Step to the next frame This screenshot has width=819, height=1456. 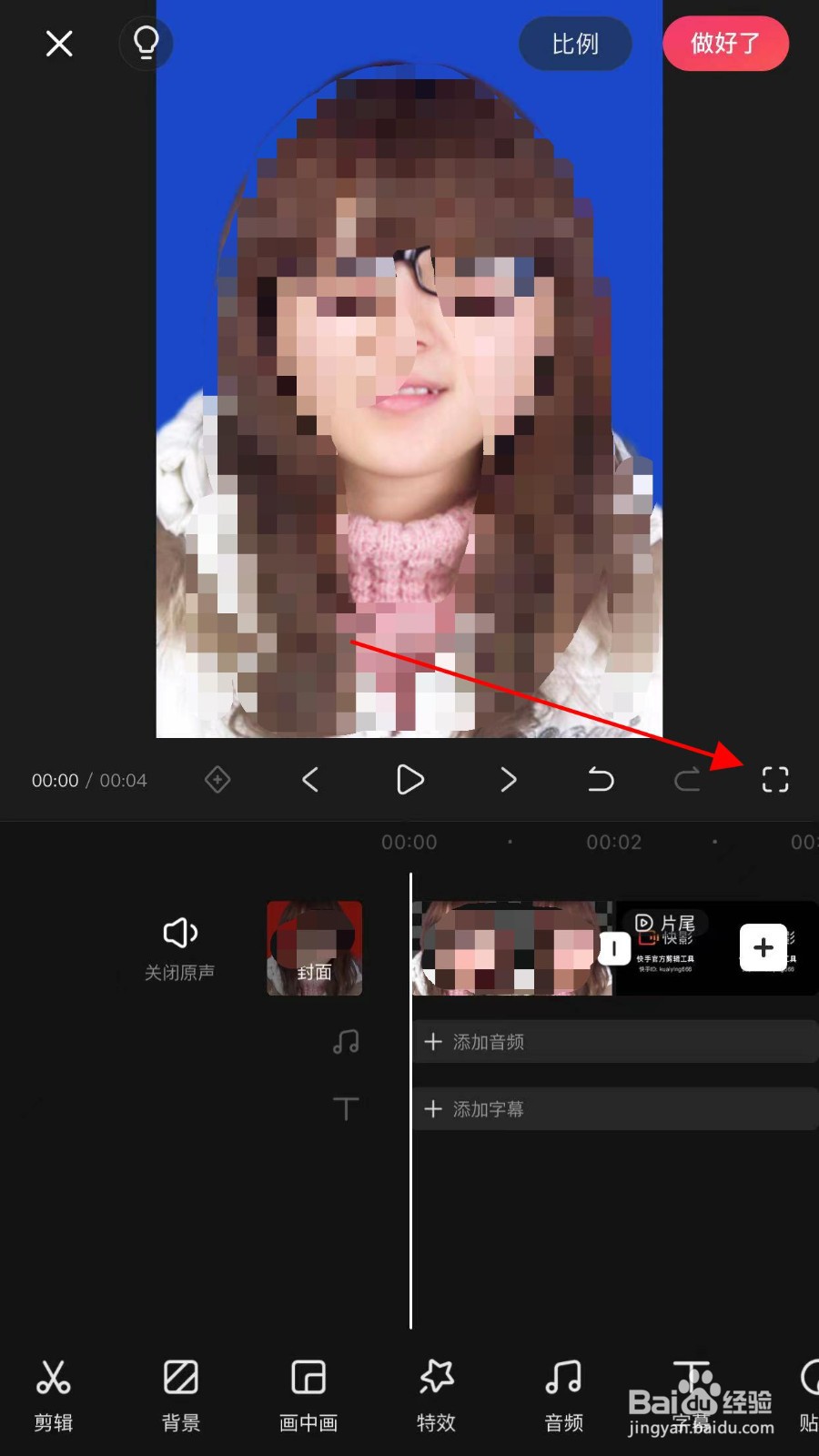pos(509,779)
